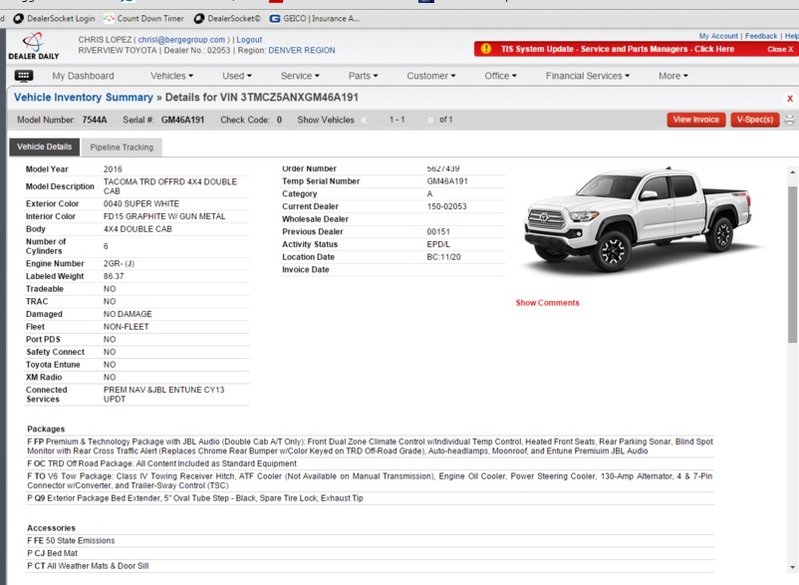Click the printer icon next to V-Spec(s)
Image resolution: width=799 pixels, height=585 pixels.
789,120
